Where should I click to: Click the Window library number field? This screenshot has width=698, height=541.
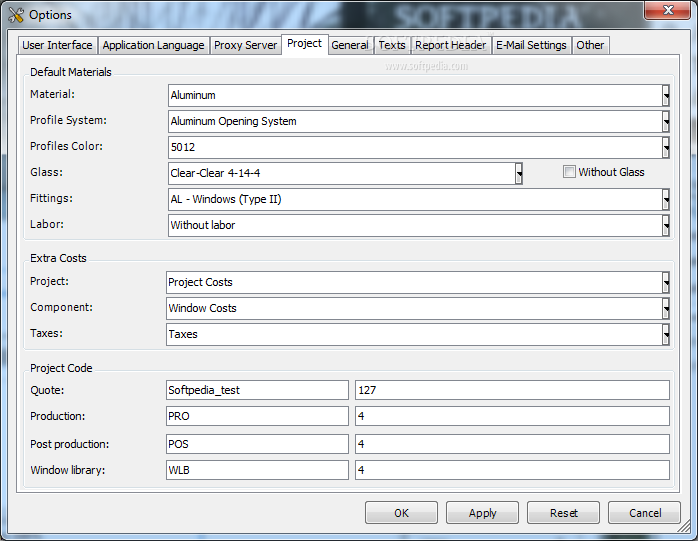point(512,470)
